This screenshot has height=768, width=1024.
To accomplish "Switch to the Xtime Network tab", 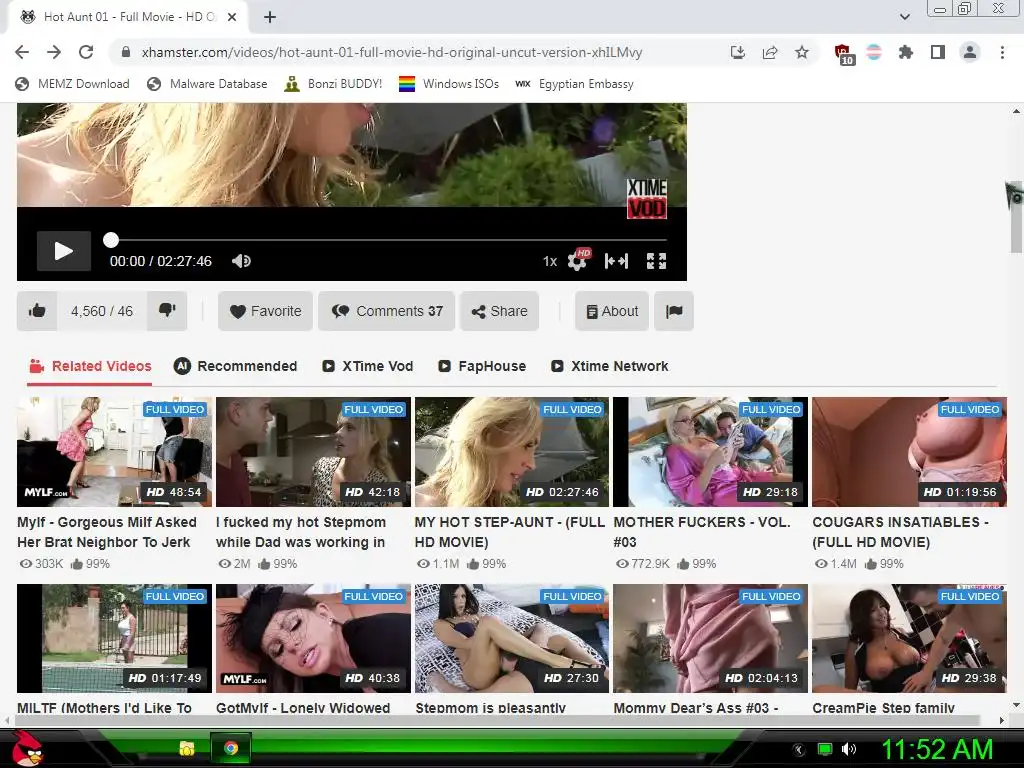I will click(x=609, y=366).
